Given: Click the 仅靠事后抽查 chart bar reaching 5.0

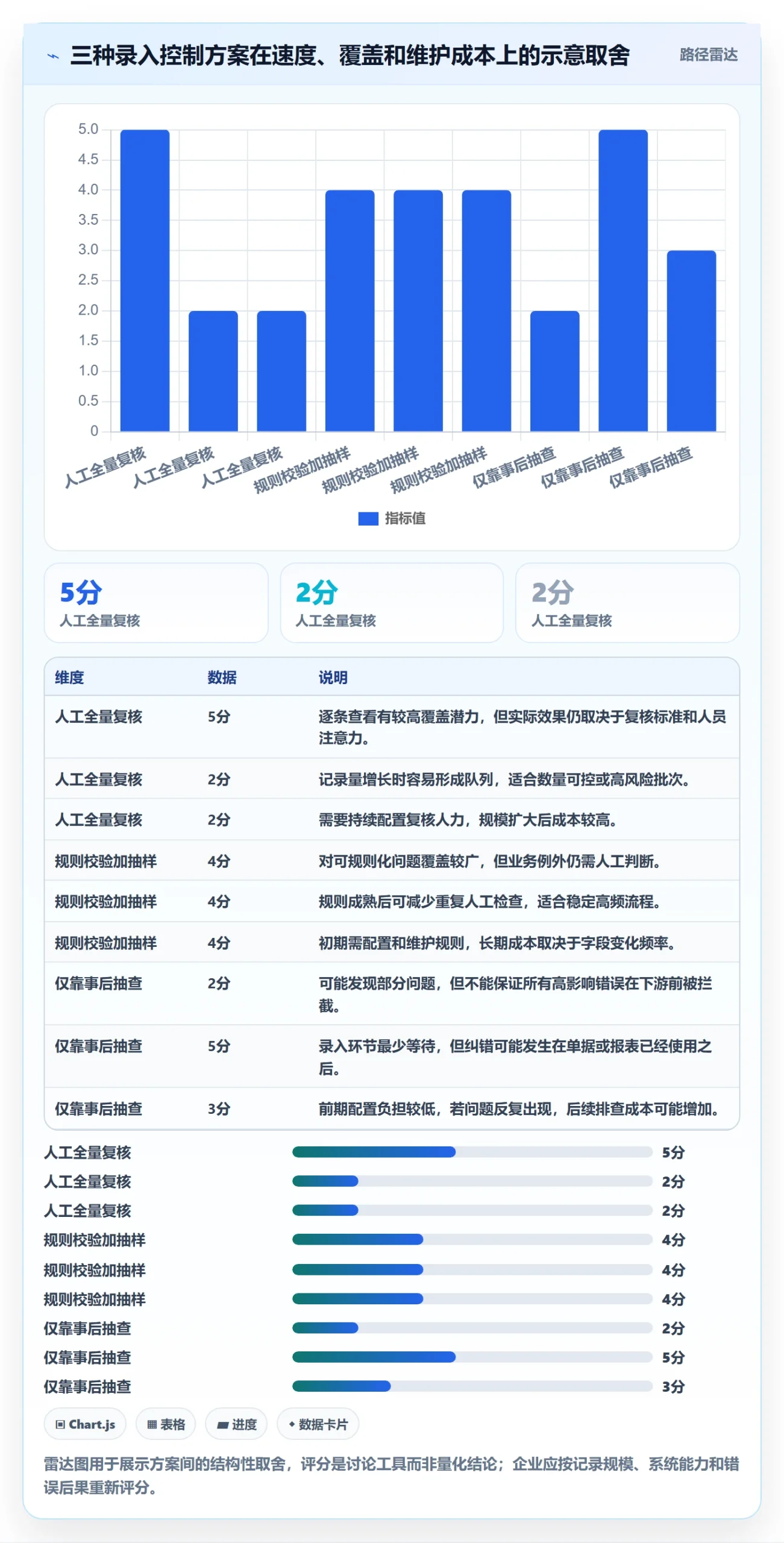Looking at the screenshot, I should click(x=623, y=280).
